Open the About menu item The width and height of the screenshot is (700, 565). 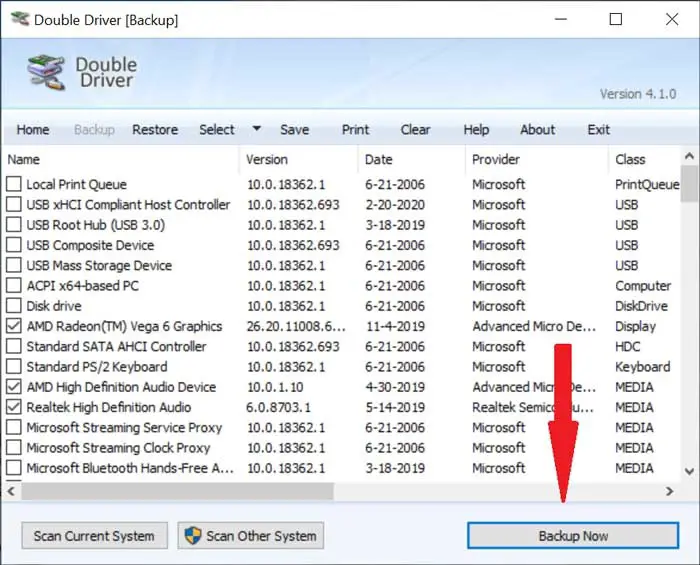click(538, 129)
